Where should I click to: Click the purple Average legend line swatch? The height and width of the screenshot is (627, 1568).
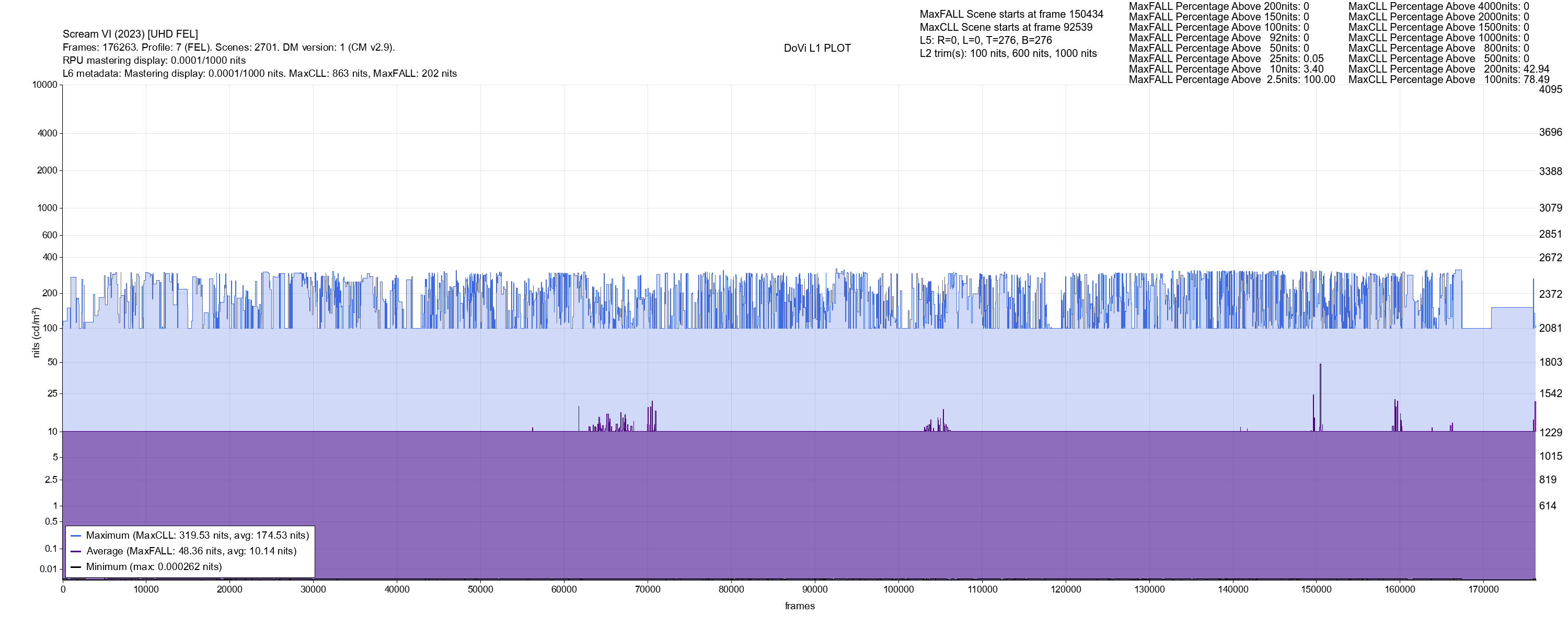click(x=76, y=552)
